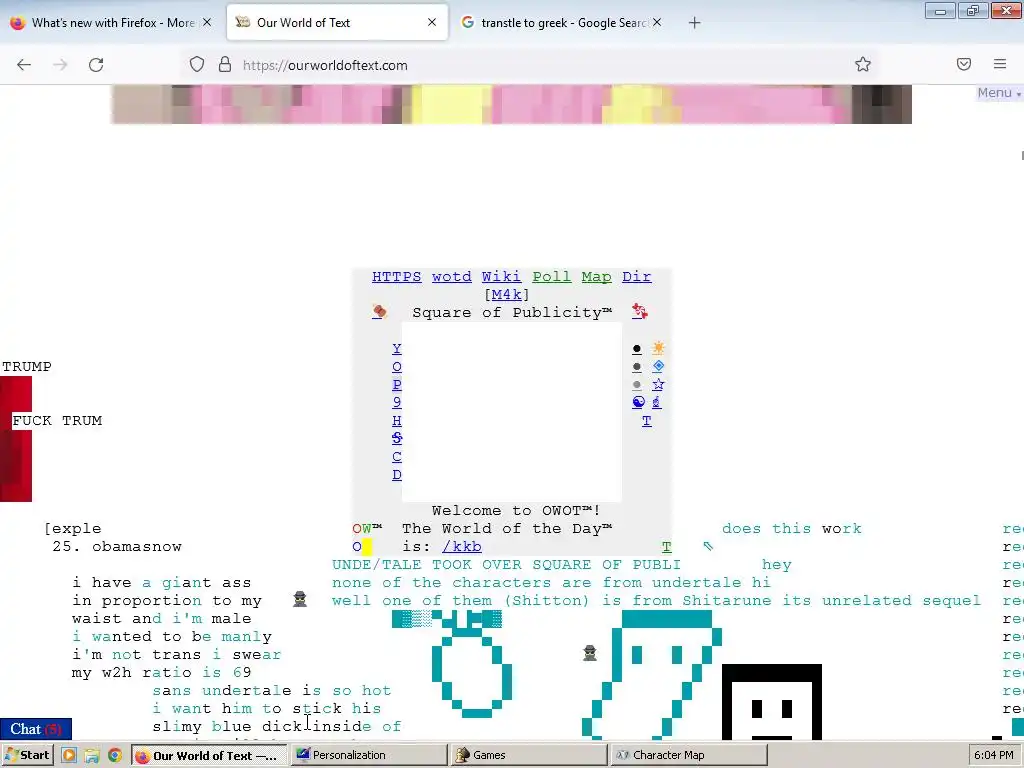Click the P link beside the square

tap(396, 385)
